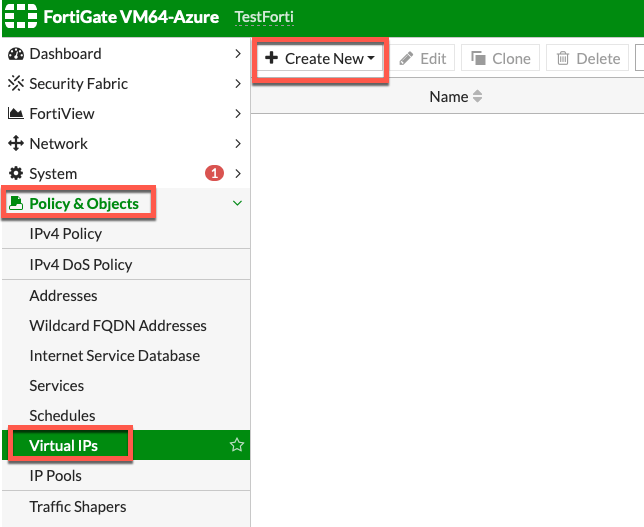Image resolution: width=644 pixels, height=527 pixels.
Task: Click the Delete trash button
Action: pyautogui.click(x=587, y=58)
